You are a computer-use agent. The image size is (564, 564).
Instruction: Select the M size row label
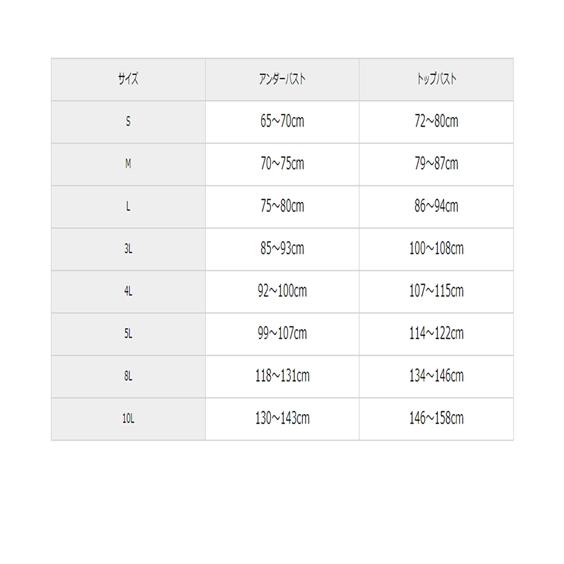pyautogui.click(x=128, y=164)
